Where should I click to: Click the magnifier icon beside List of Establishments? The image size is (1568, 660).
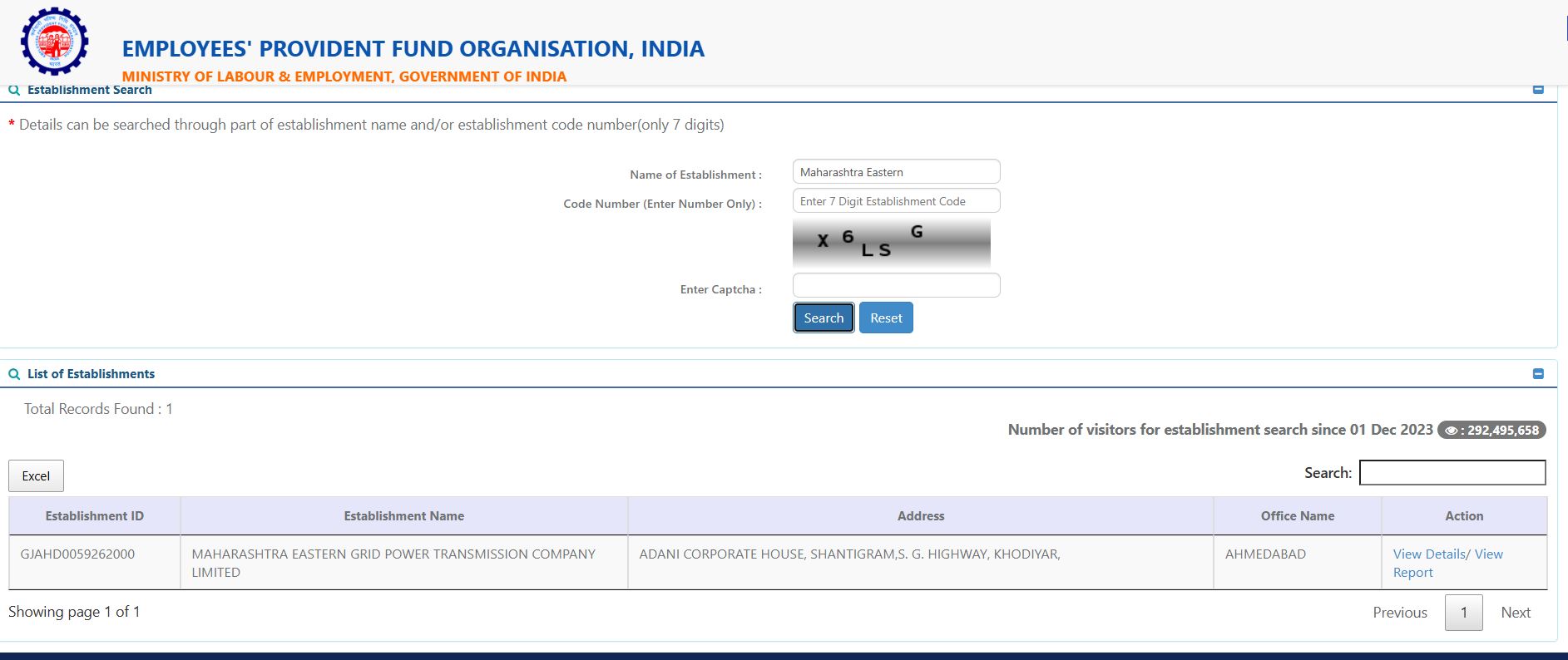click(x=14, y=374)
